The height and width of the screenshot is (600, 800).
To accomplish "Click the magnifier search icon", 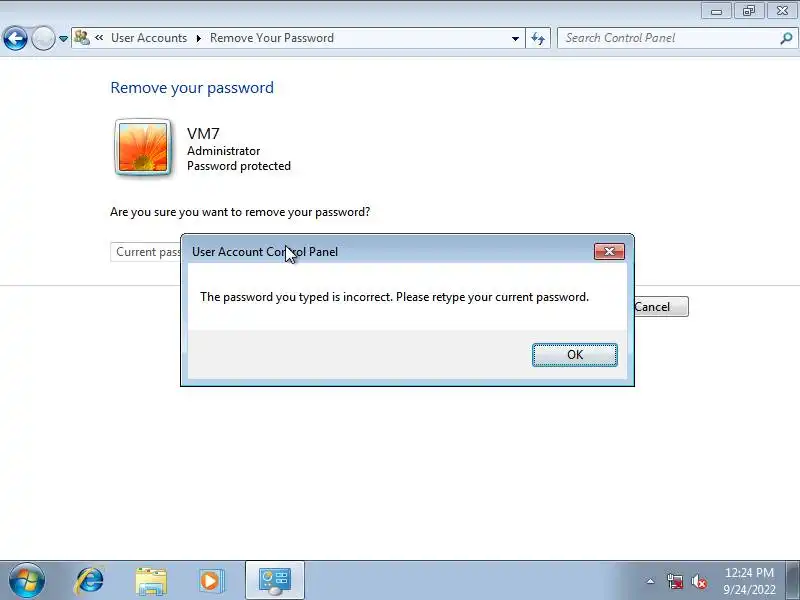I will coord(786,38).
